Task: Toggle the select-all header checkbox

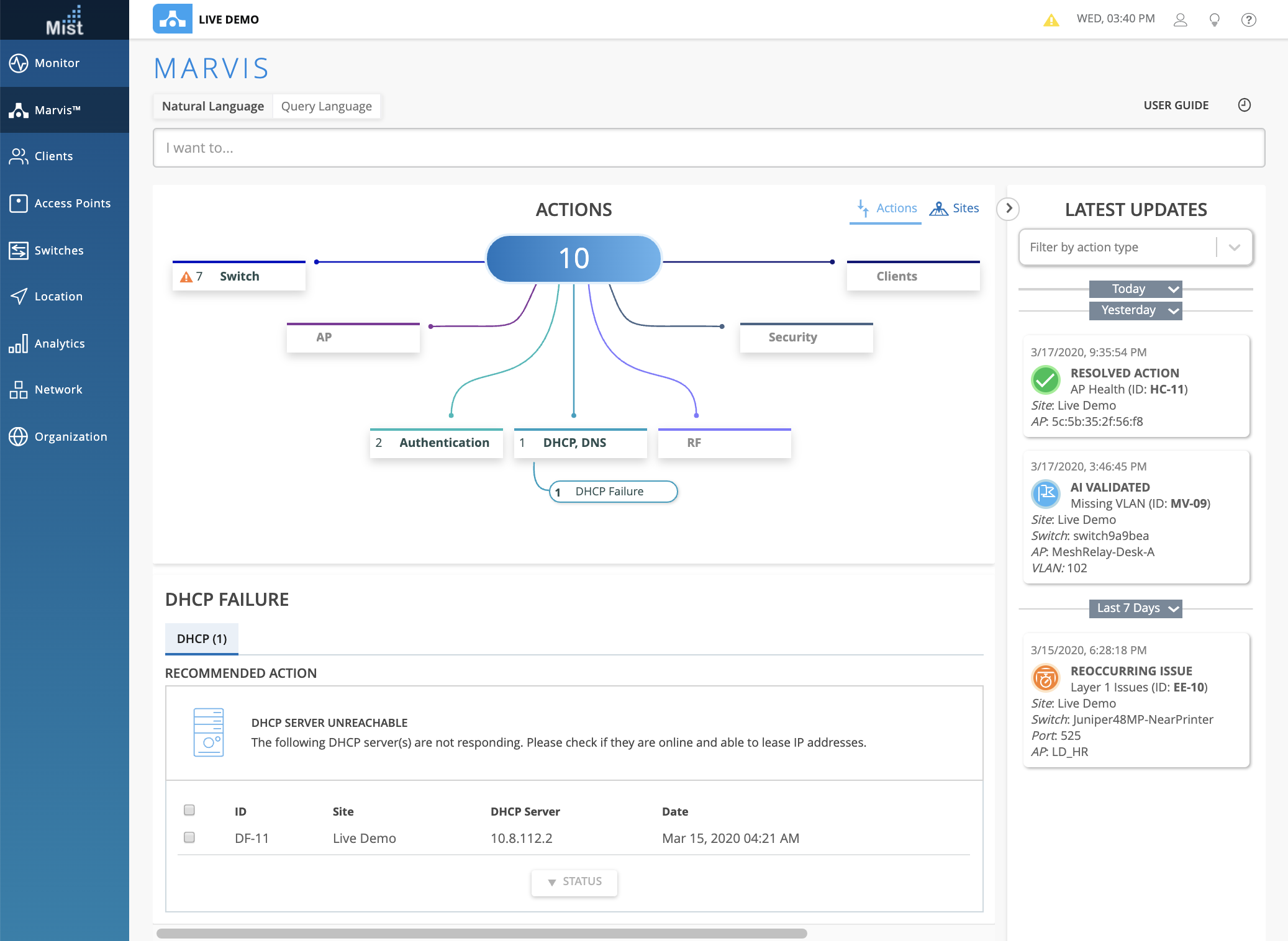Action: coord(189,810)
